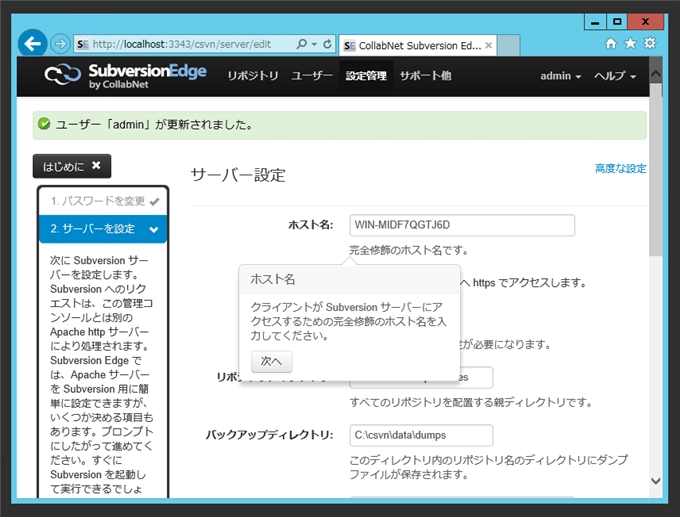
Task: Select step 1. パスワードを変更
Action: coord(103,201)
